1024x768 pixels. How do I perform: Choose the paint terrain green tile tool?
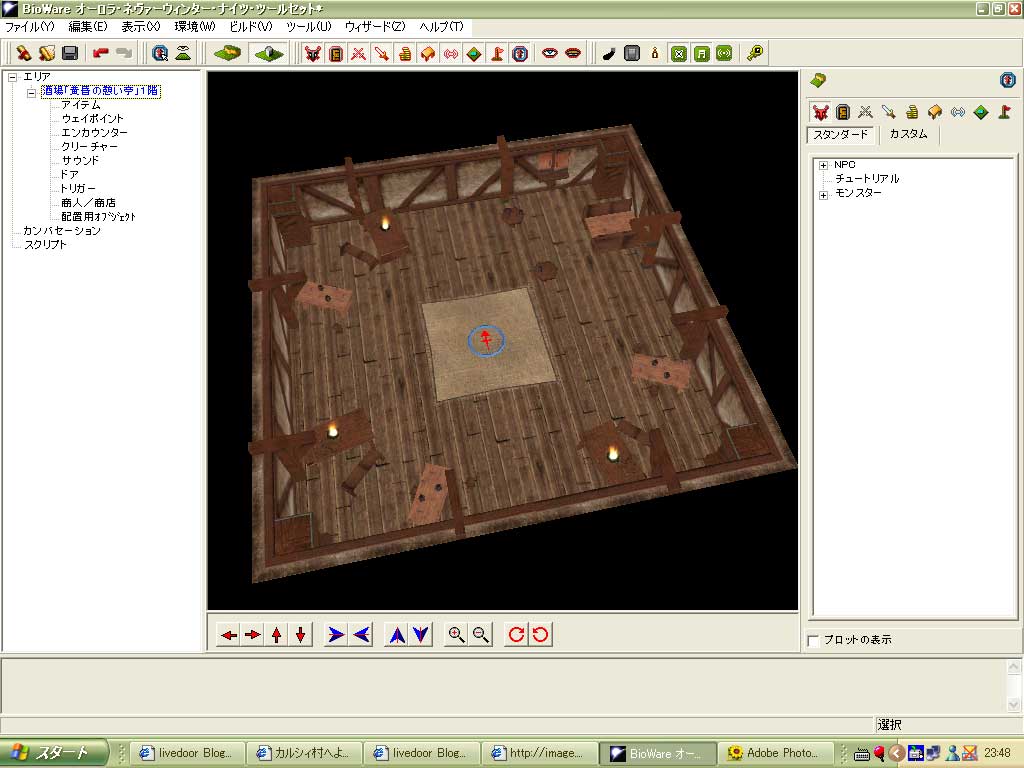tap(227, 53)
